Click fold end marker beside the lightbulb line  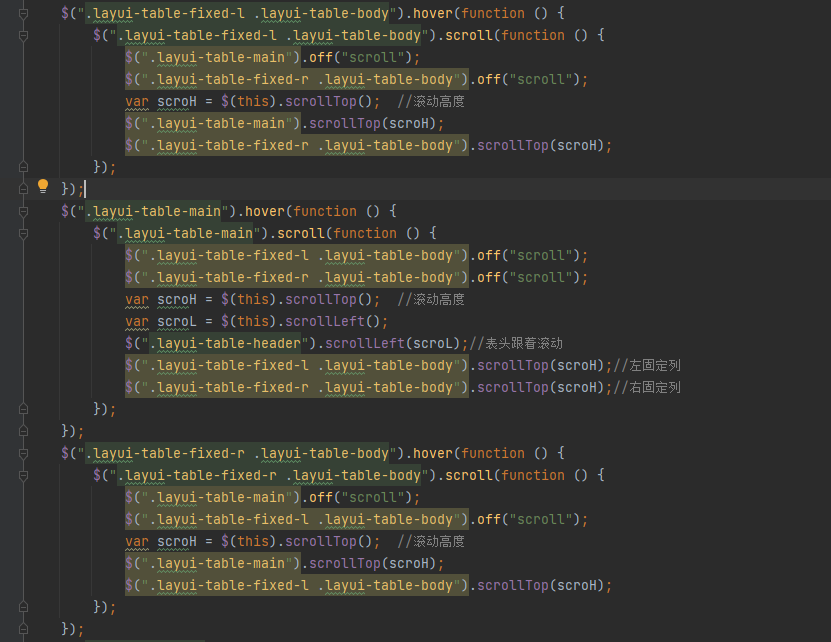(x=23, y=189)
